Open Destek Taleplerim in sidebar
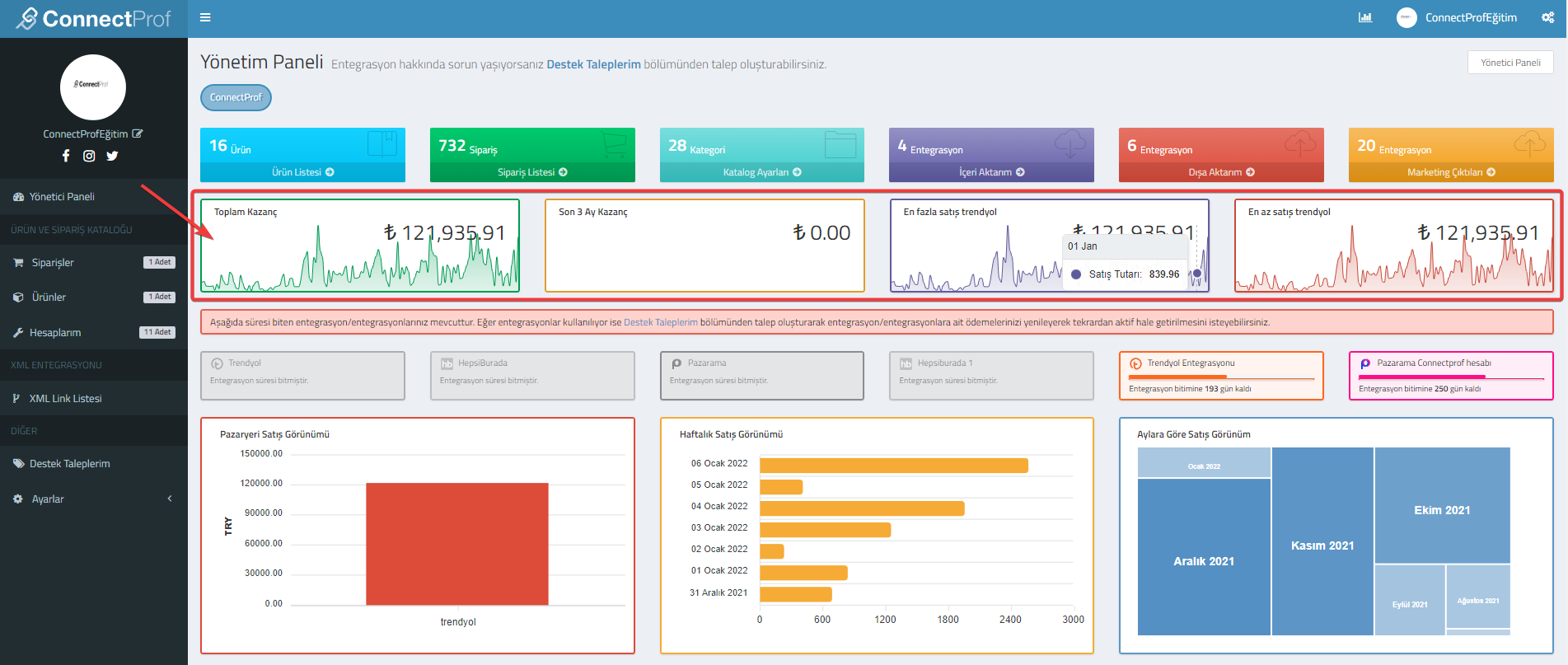 coord(94,464)
